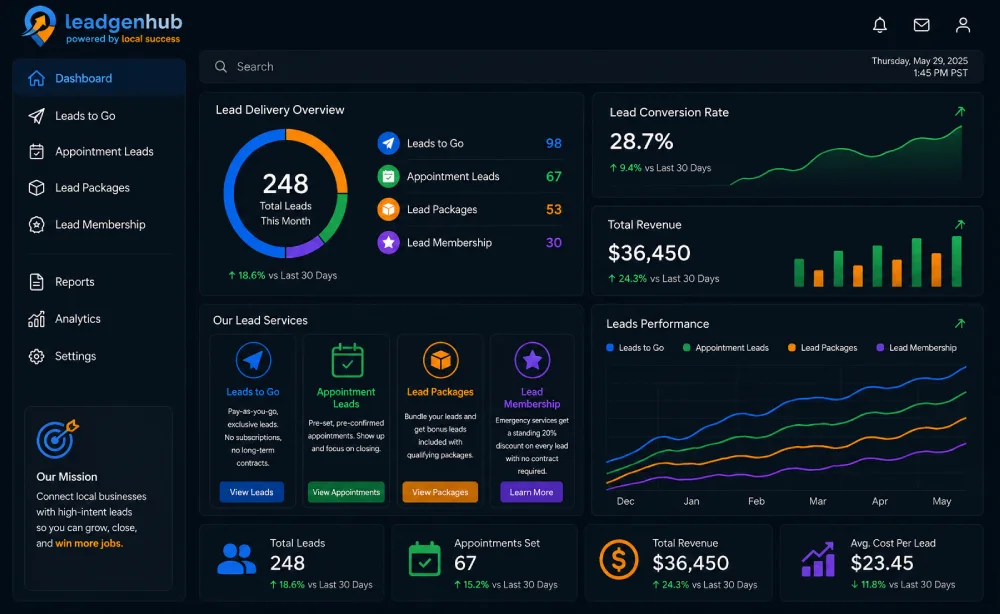Click the Learn More button
Image resolution: width=1000 pixels, height=614 pixels.
(531, 492)
